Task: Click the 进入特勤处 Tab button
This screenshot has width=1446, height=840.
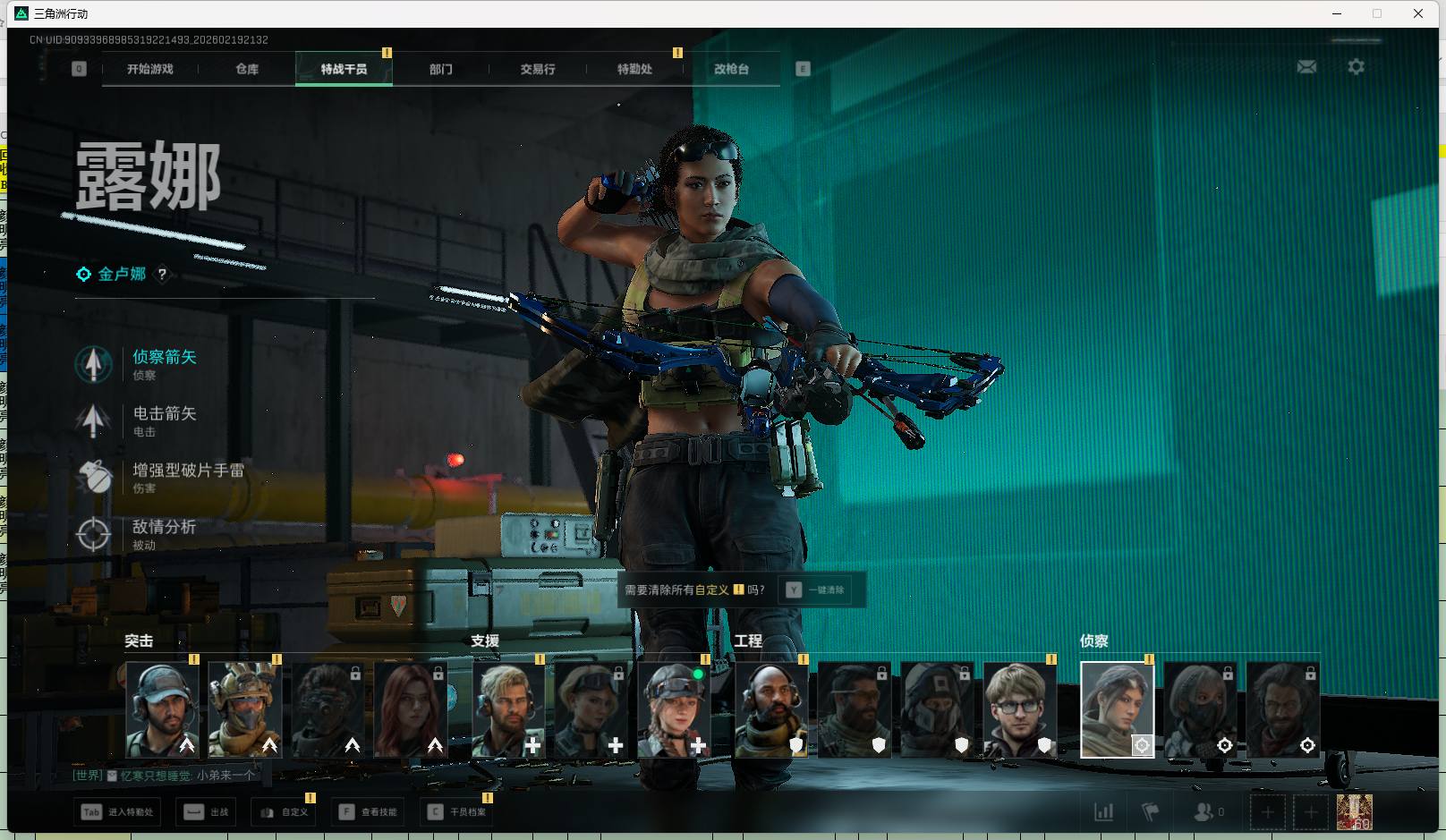Action: click(118, 812)
